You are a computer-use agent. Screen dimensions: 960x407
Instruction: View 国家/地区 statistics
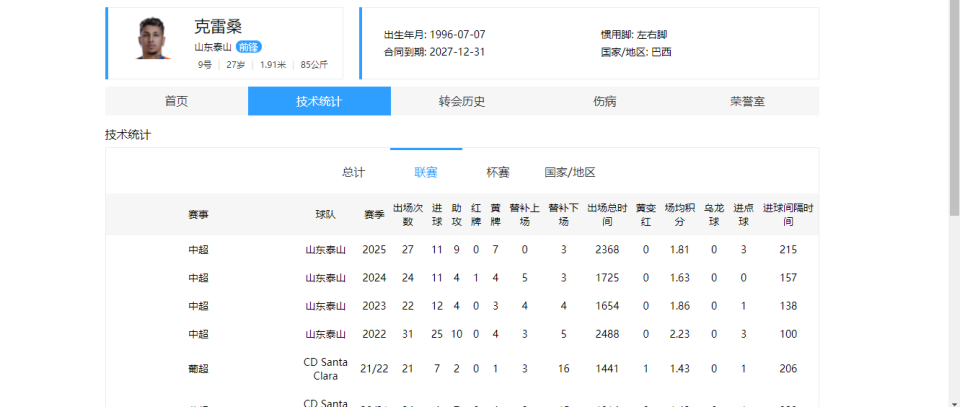tap(570, 172)
